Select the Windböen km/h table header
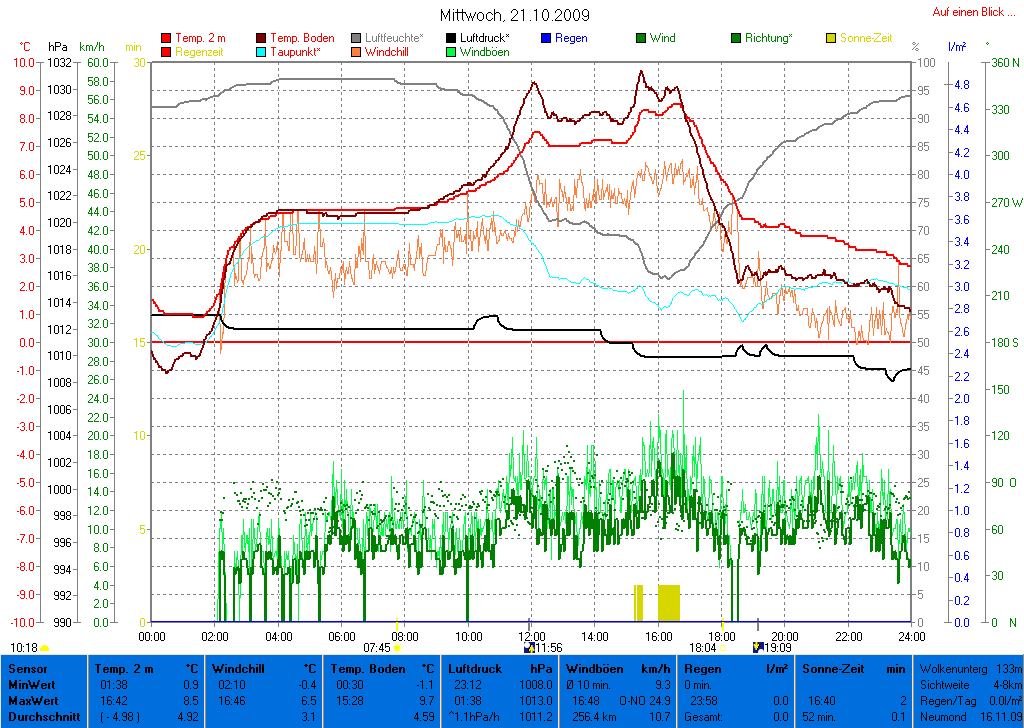The width and height of the screenshot is (1024, 728). tap(617, 668)
